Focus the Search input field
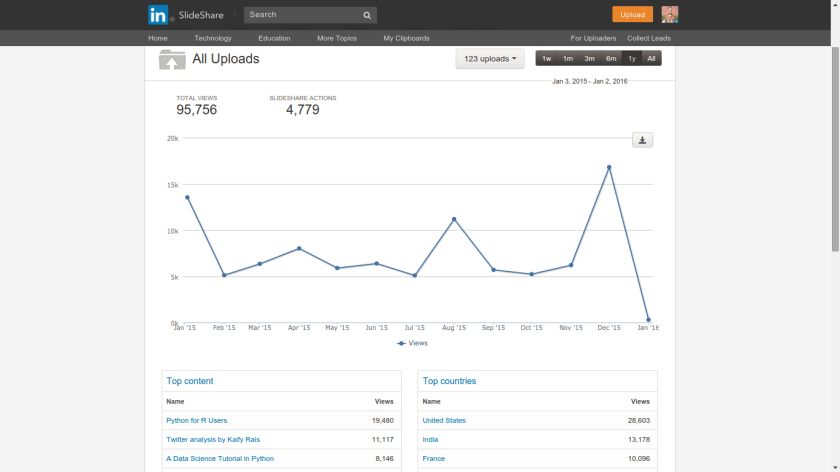The image size is (840, 472). pyautogui.click(x=302, y=15)
